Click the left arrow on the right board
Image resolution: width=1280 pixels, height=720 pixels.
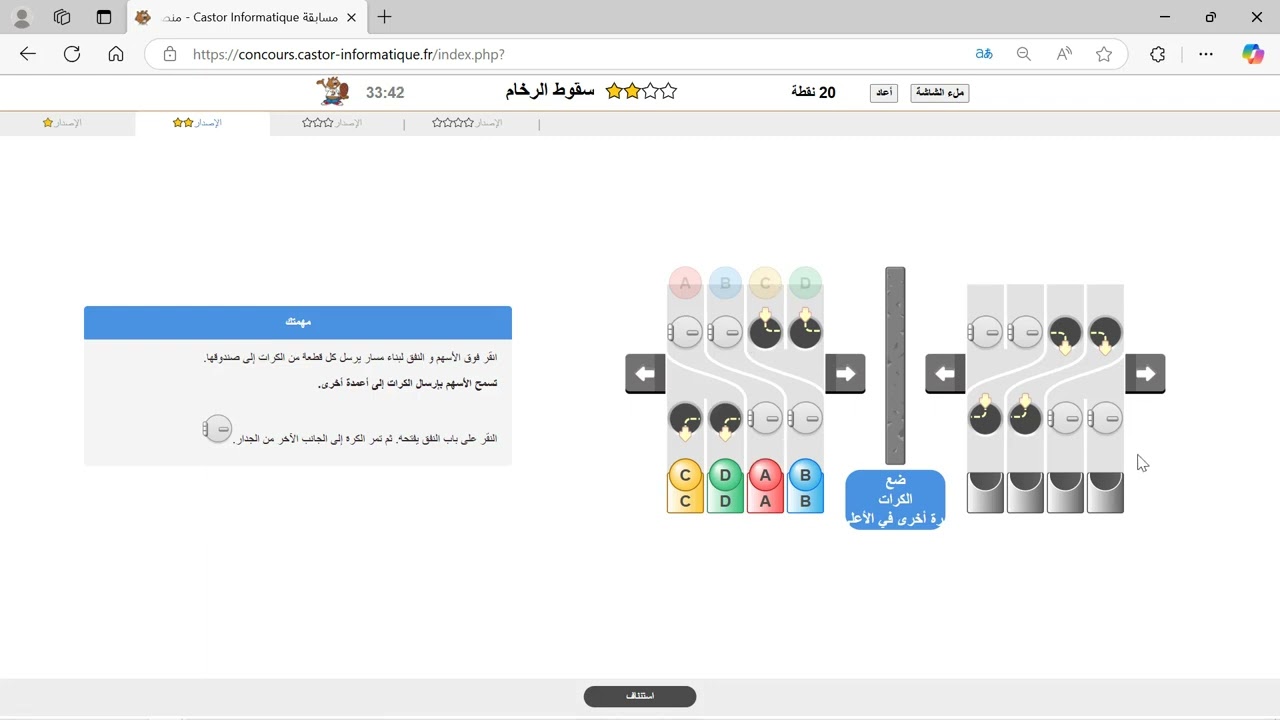point(945,374)
